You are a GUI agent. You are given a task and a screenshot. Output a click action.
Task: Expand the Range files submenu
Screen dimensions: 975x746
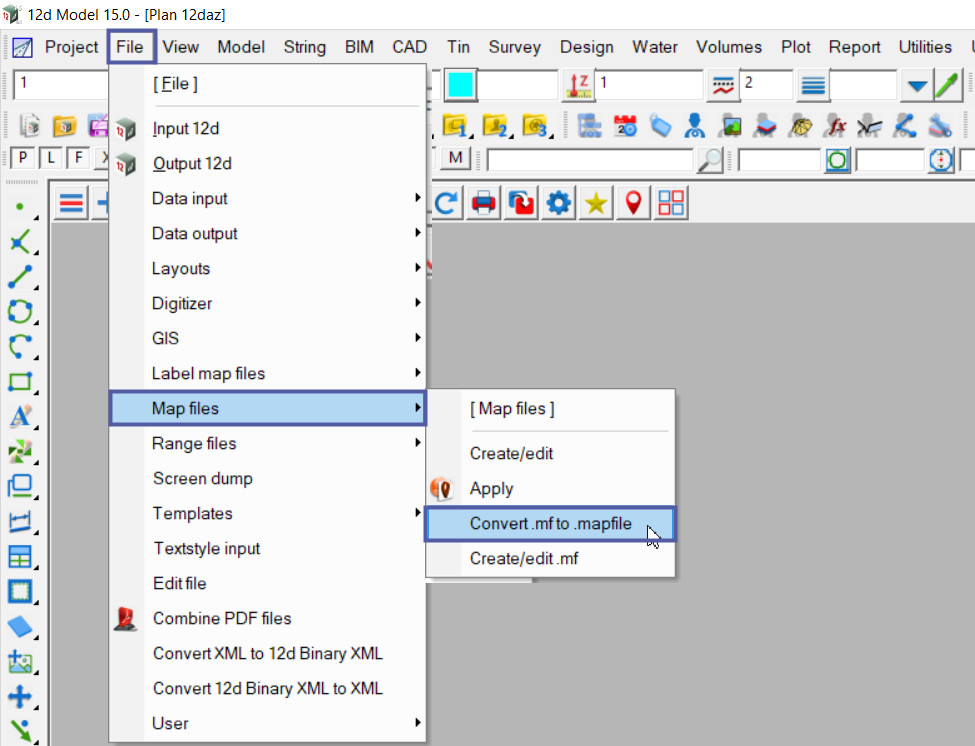[x=267, y=443]
